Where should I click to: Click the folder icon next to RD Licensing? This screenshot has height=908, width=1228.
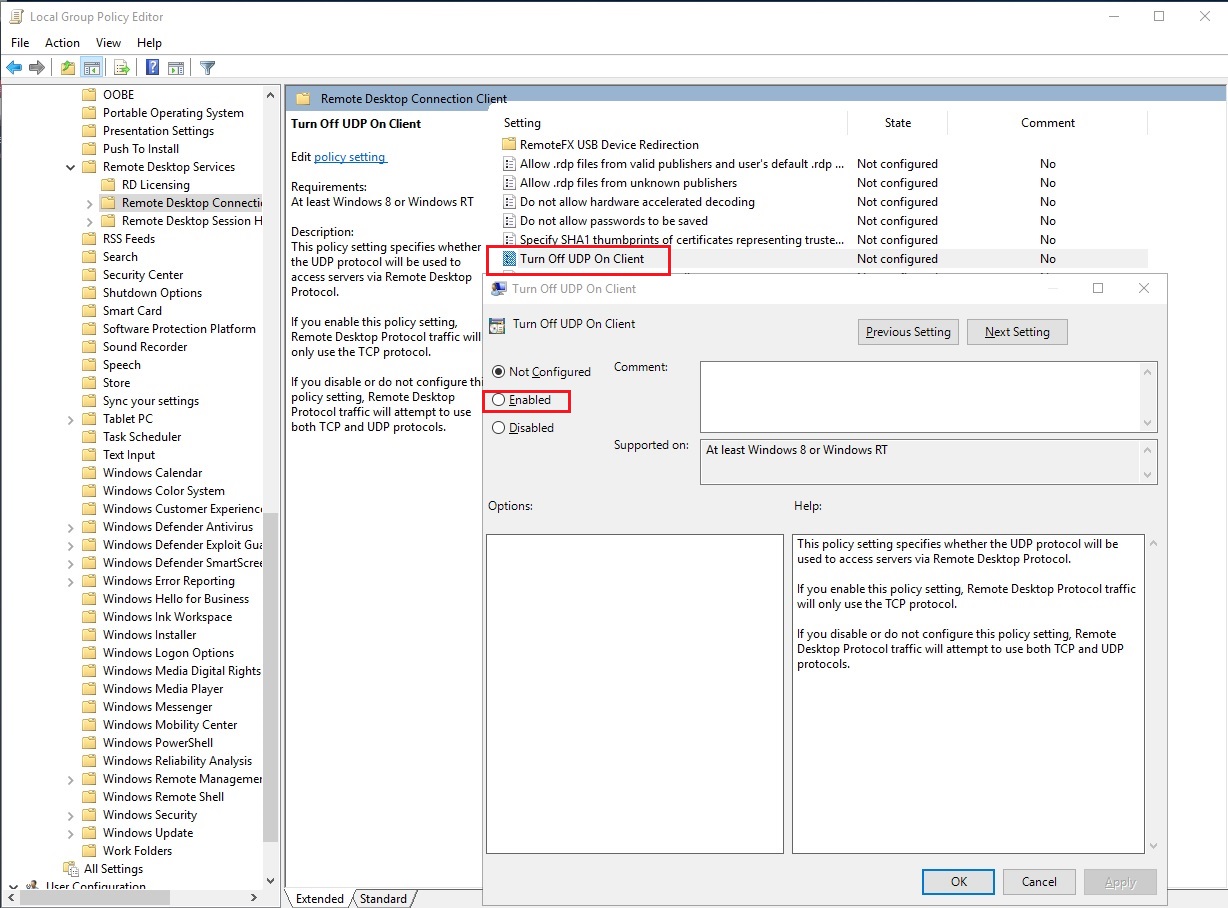click(x=108, y=185)
